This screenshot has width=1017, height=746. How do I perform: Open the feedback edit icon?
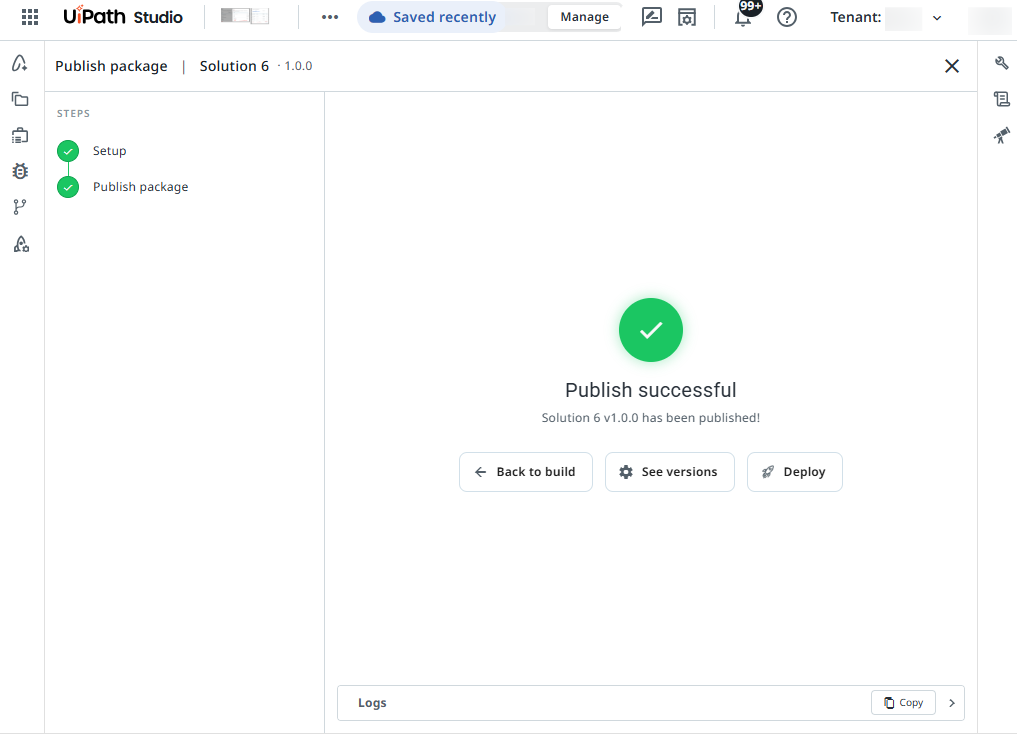651,17
